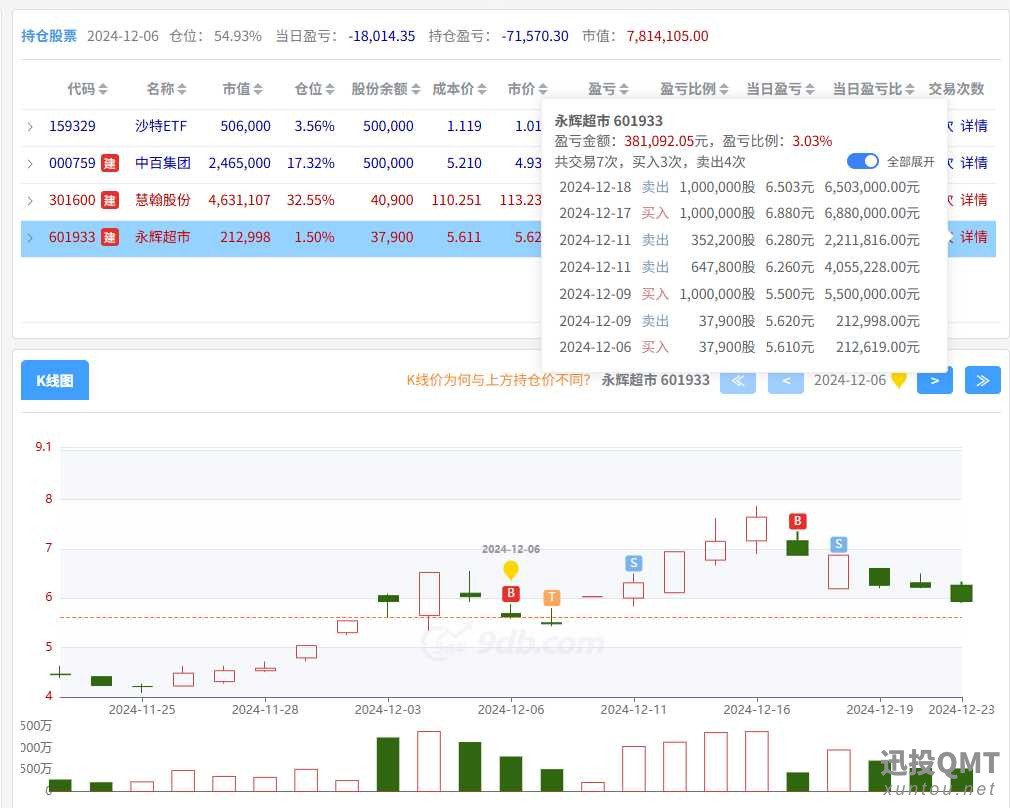1010x808 pixels.
Task: Click the 卖出 647,800股 trade row
Action: pos(739,267)
